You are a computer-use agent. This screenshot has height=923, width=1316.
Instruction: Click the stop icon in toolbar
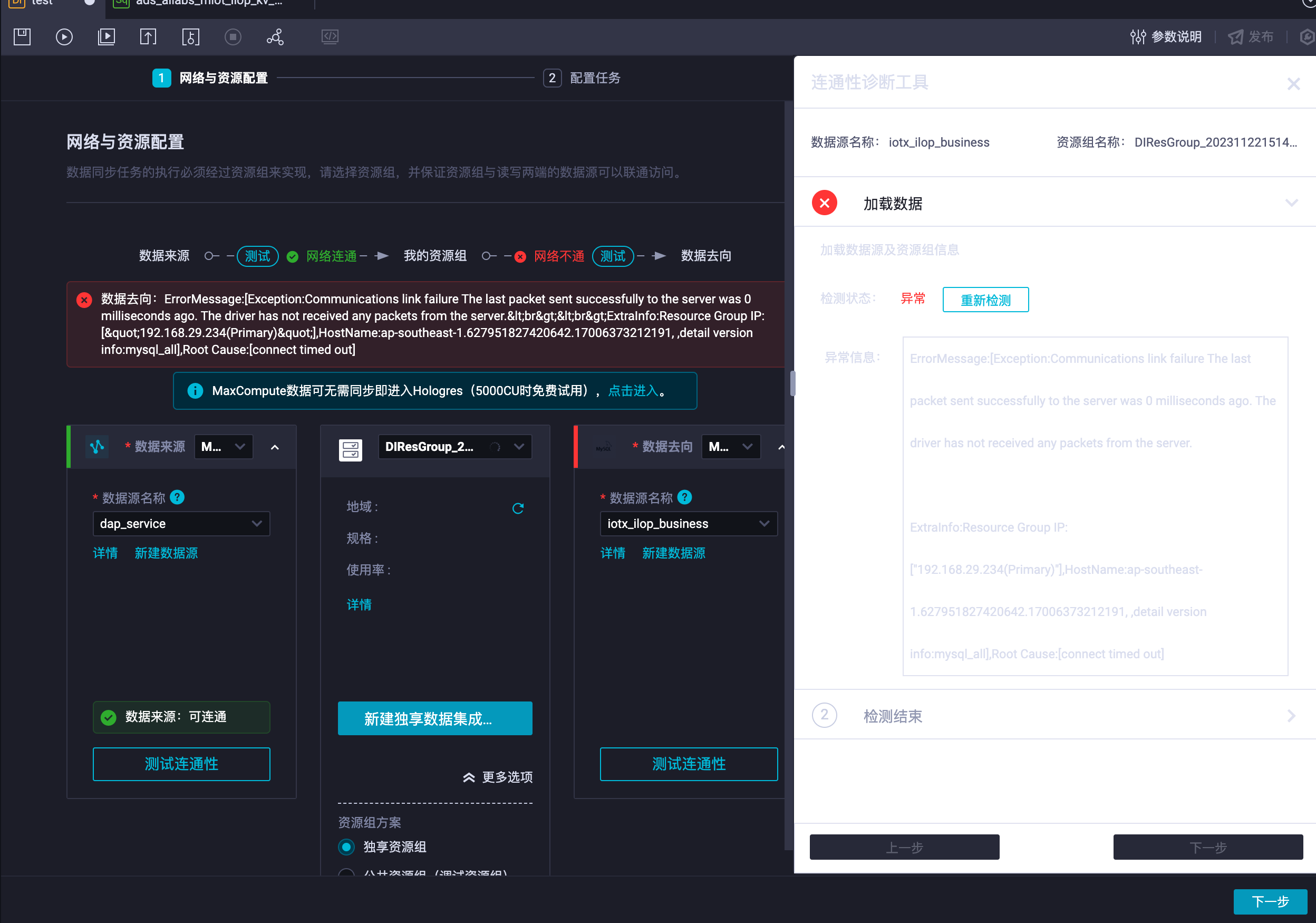click(x=233, y=37)
